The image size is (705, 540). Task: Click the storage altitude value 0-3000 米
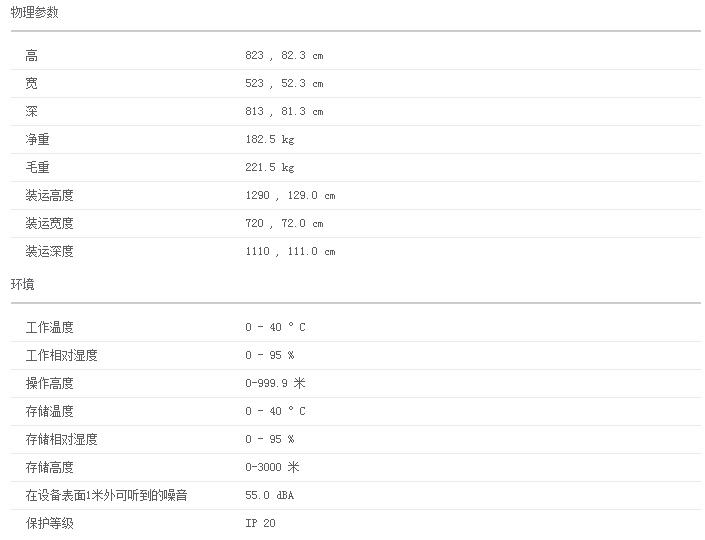pos(272,468)
